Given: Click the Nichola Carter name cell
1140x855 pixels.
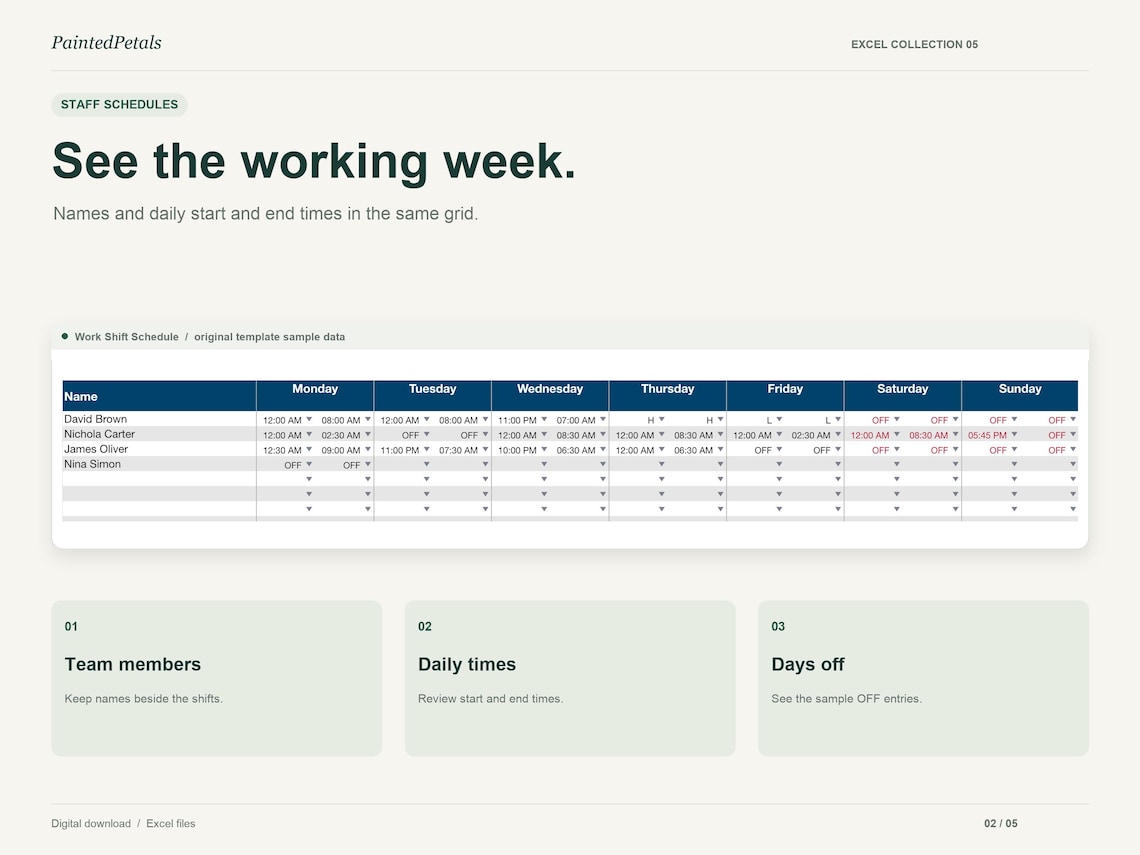Looking at the screenshot, I should click(x=159, y=434).
